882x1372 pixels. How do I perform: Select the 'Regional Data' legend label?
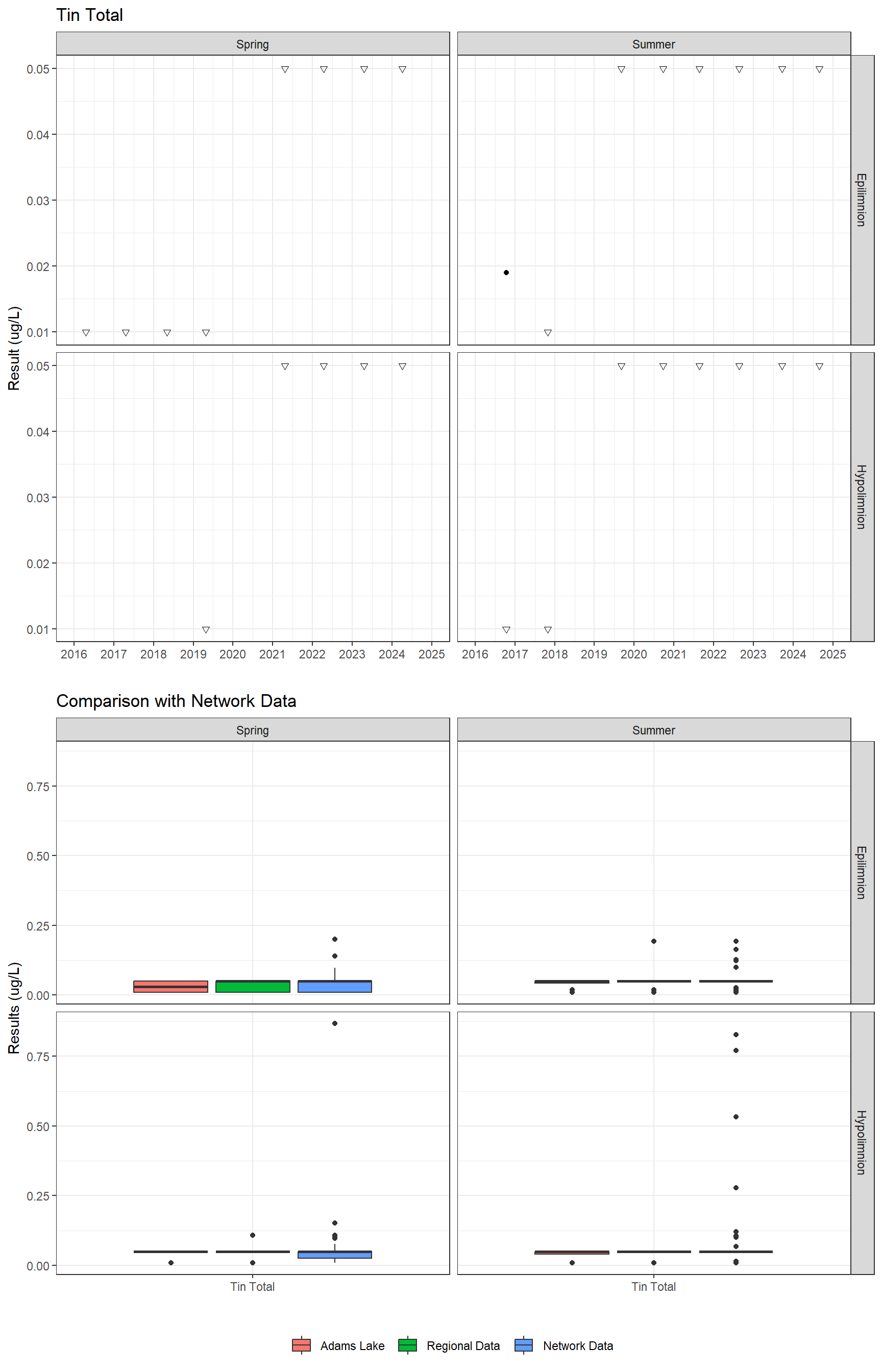tap(463, 1345)
